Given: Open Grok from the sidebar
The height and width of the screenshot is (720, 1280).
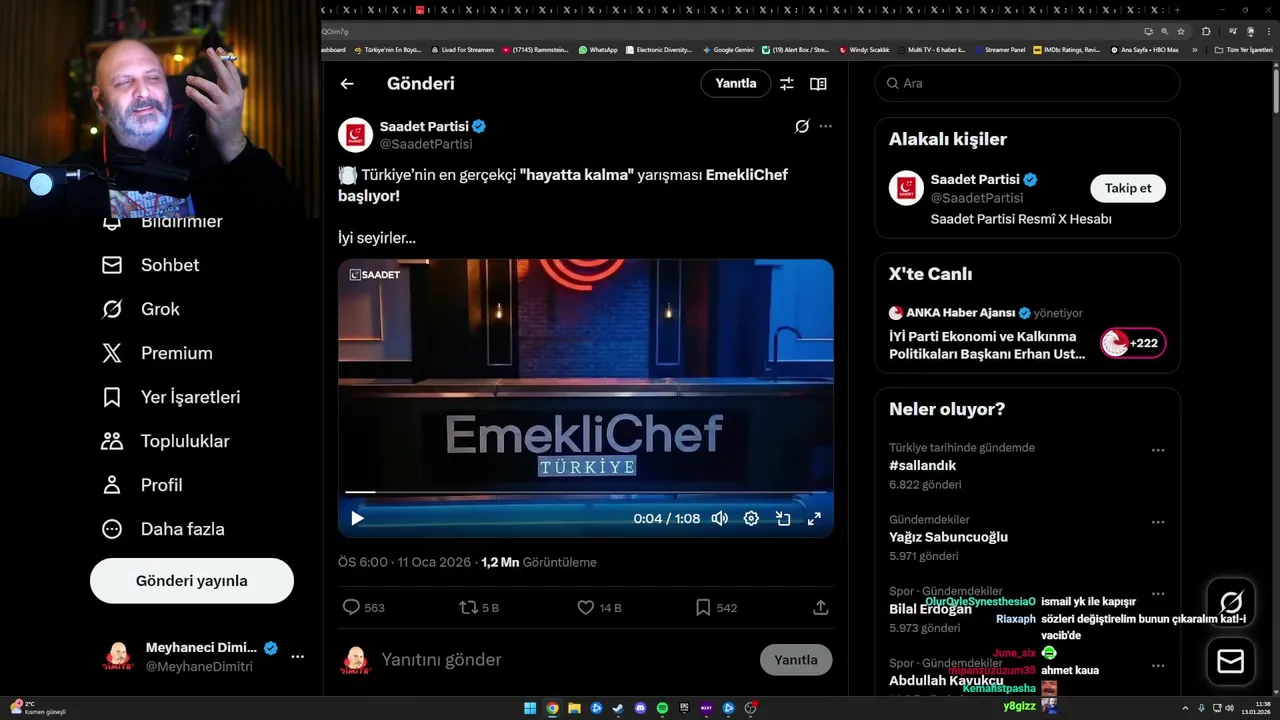Looking at the screenshot, I should click(140, 309).
